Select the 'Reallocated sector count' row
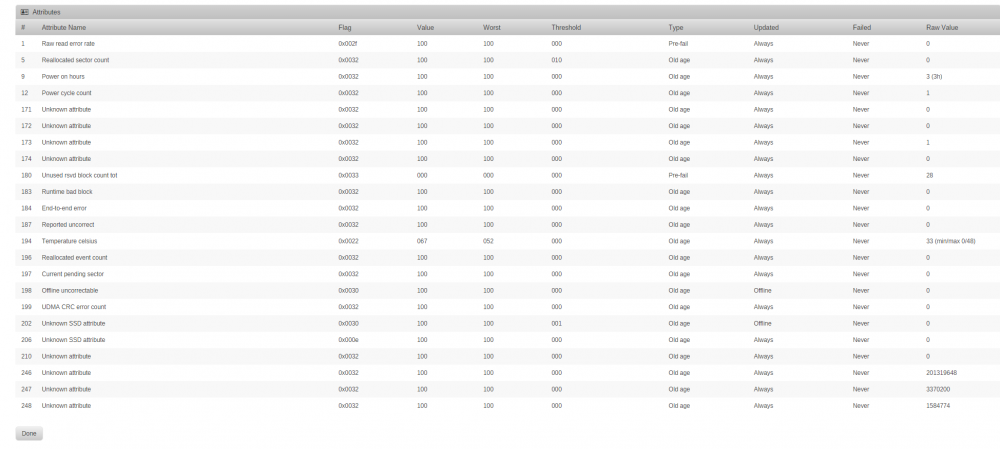1000x449 pixels. click(x=508, y=60)
